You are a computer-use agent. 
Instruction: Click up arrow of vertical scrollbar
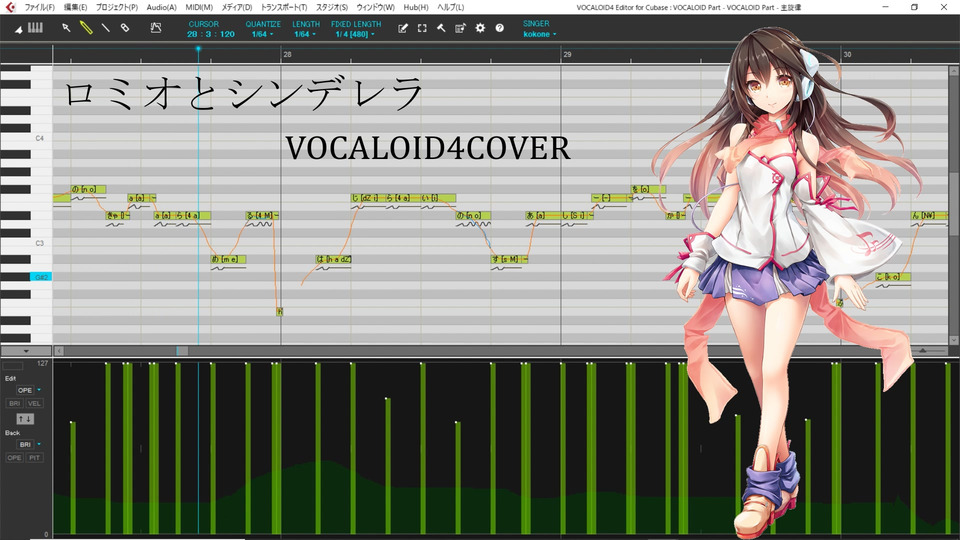click(954, 72)
